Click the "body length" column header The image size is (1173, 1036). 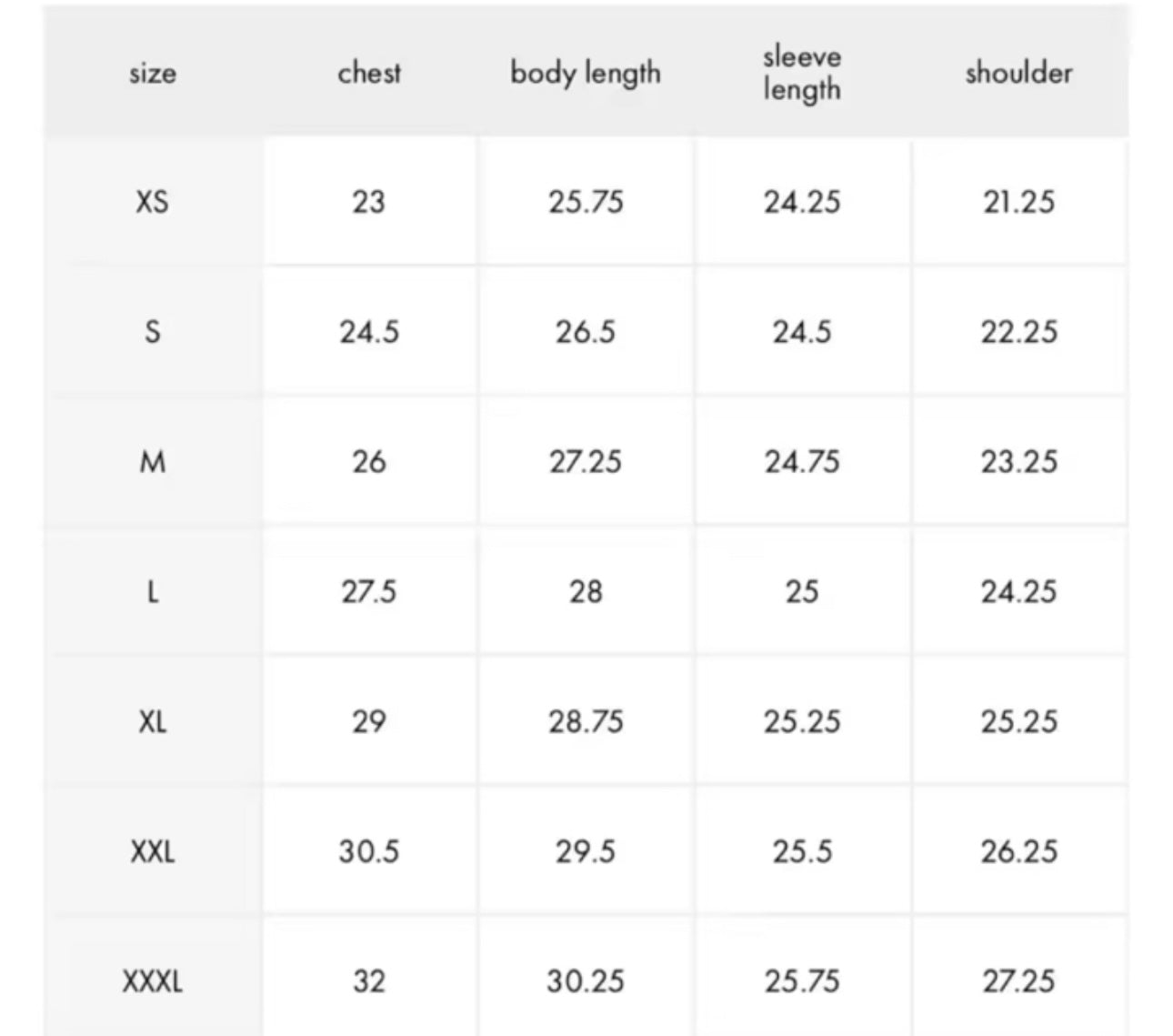[x=585, y=73]
